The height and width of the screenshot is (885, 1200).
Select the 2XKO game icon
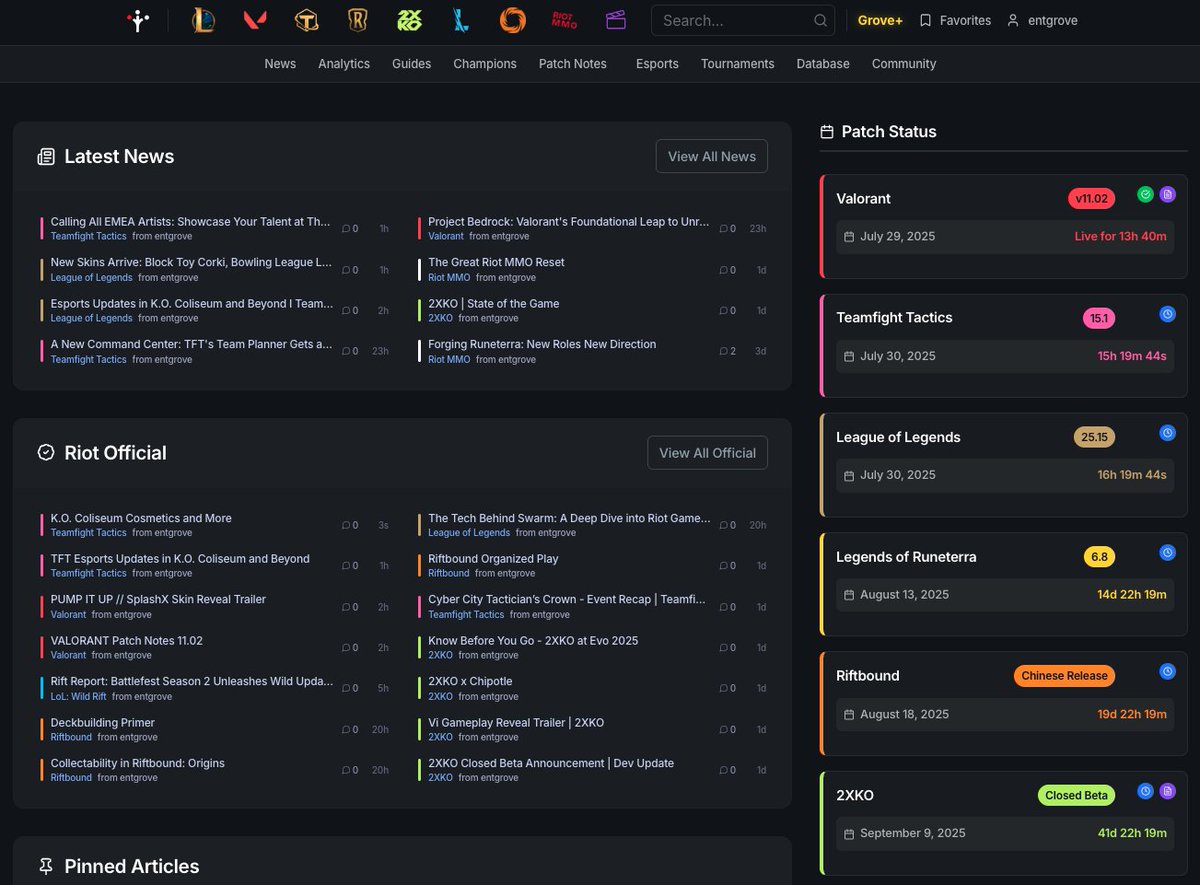(x=409, y=20)
